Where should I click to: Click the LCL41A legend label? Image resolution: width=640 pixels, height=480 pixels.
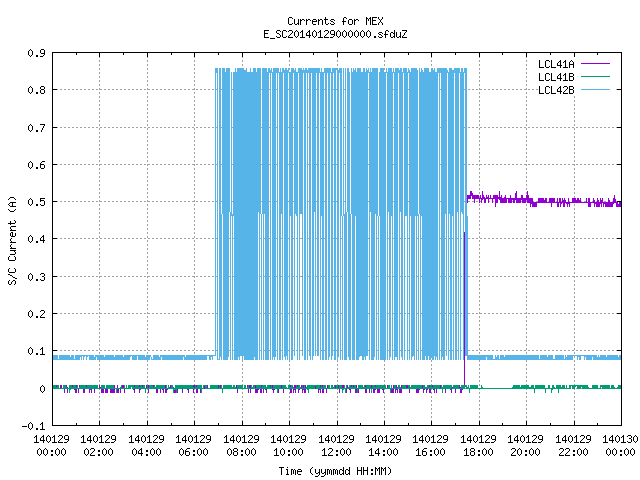[556, 64]
